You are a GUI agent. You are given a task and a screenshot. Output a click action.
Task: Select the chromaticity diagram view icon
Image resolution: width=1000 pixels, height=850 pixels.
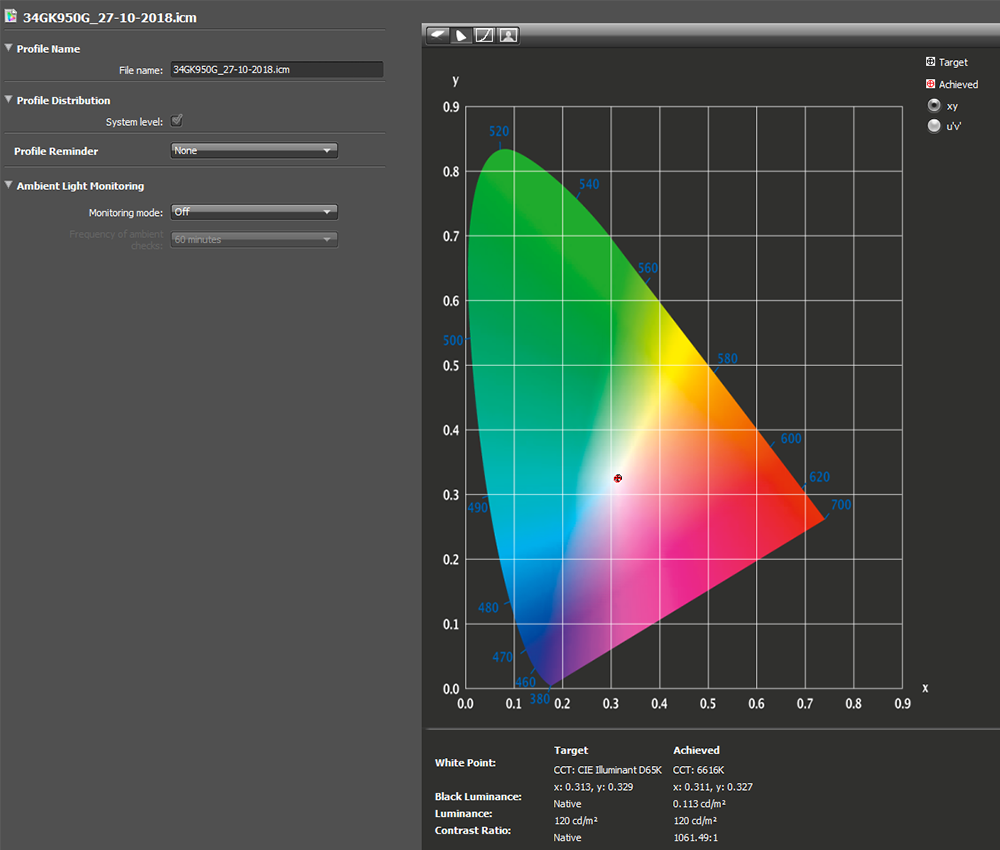461,36
